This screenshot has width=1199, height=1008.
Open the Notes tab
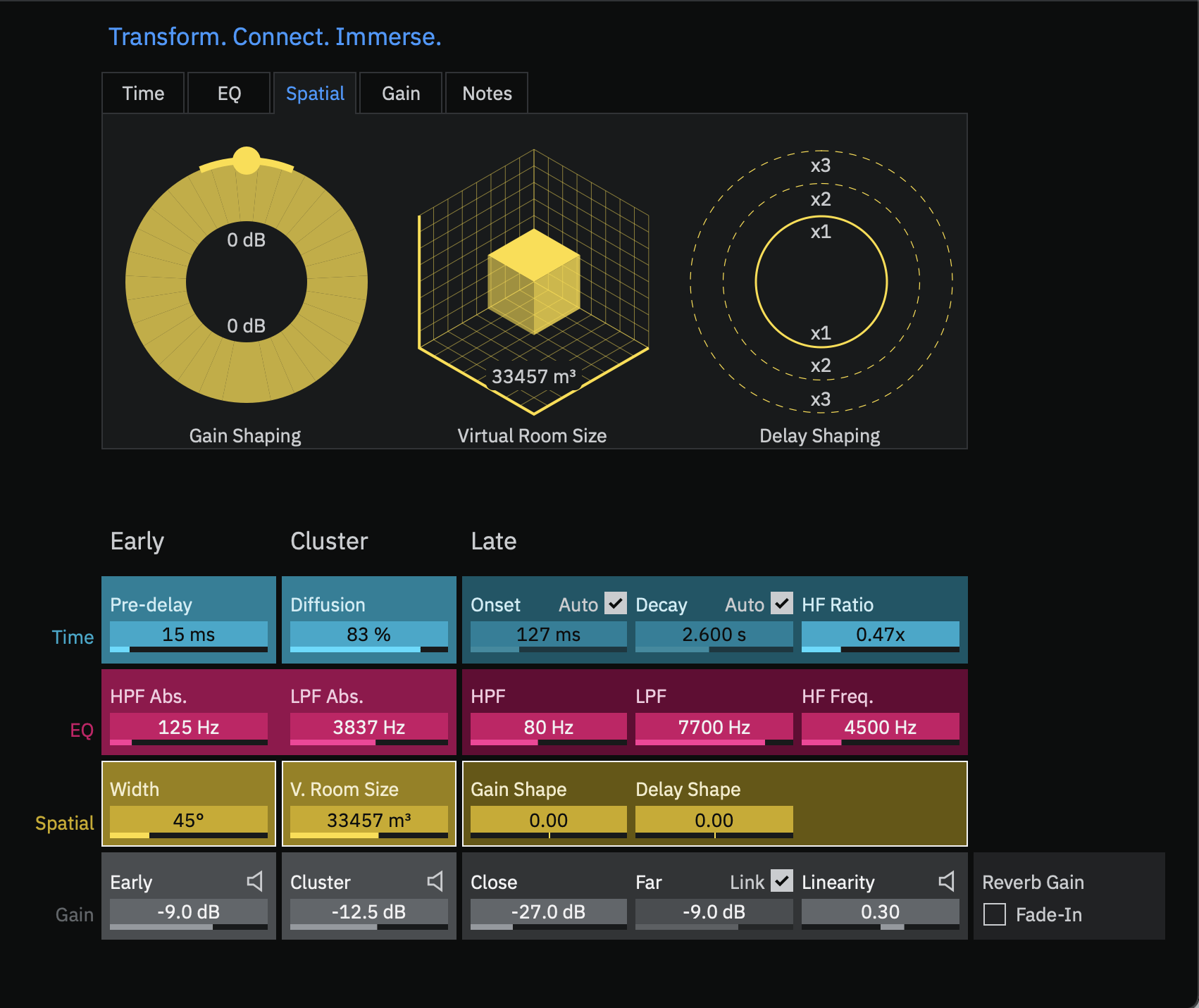click(x=487, y=93)
